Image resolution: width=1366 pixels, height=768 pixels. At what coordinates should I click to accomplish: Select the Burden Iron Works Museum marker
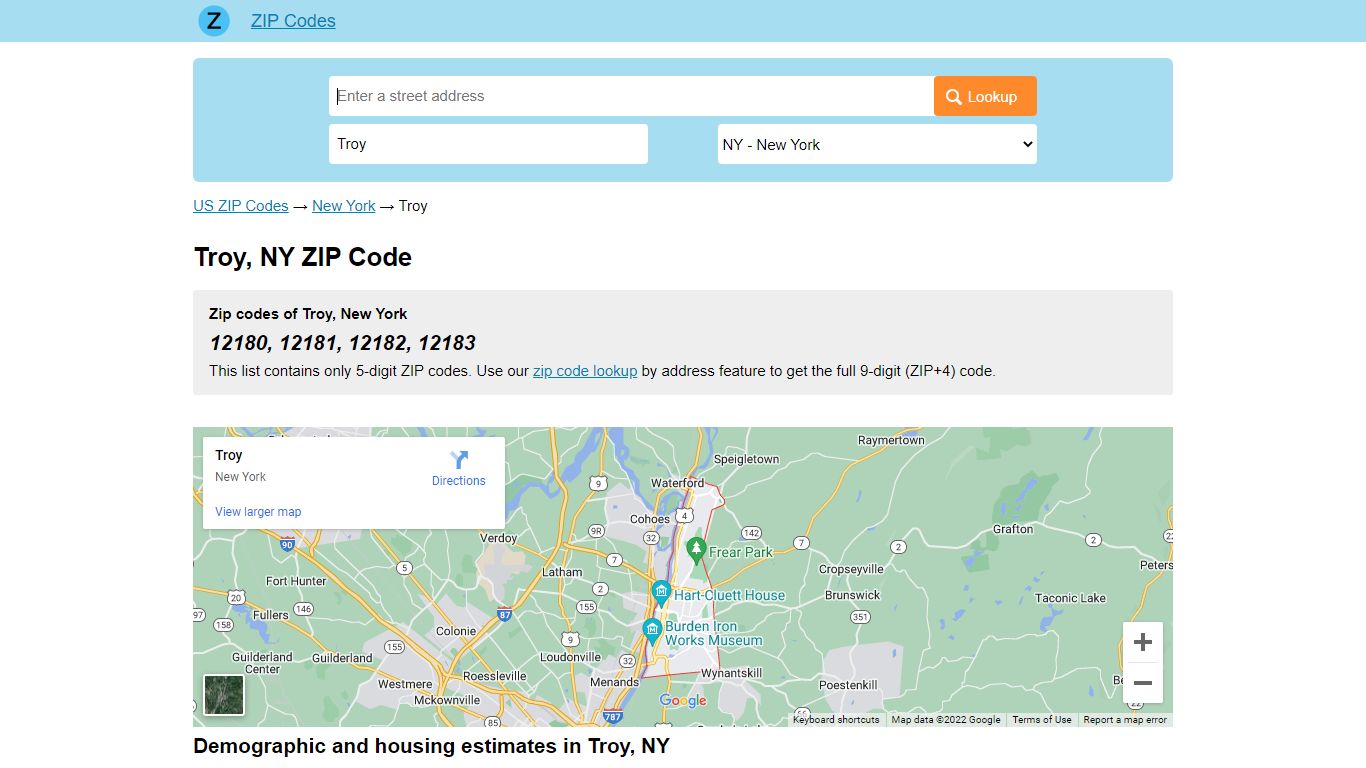tap(652, 630)
